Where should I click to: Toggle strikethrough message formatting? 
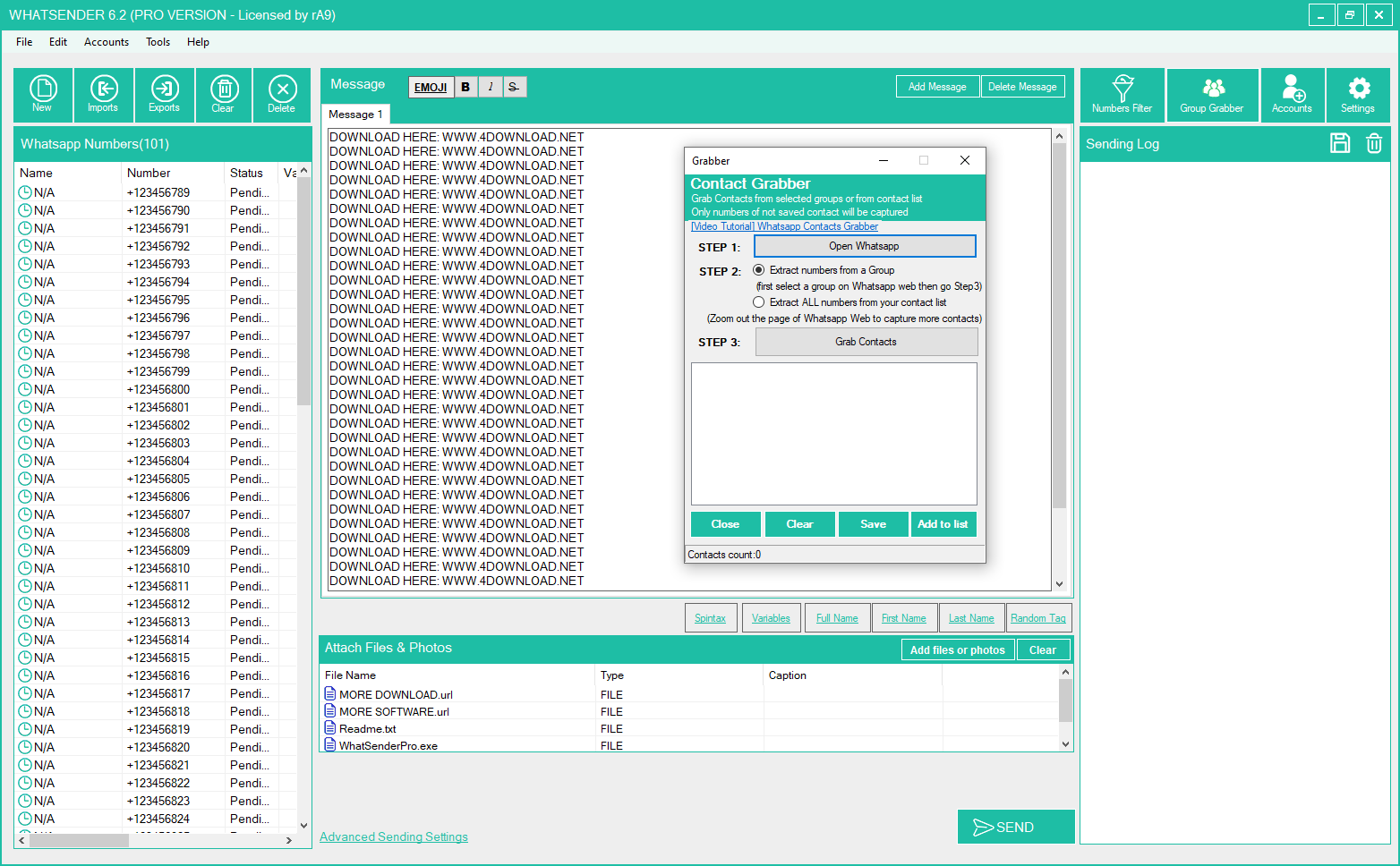coord(514,87)
